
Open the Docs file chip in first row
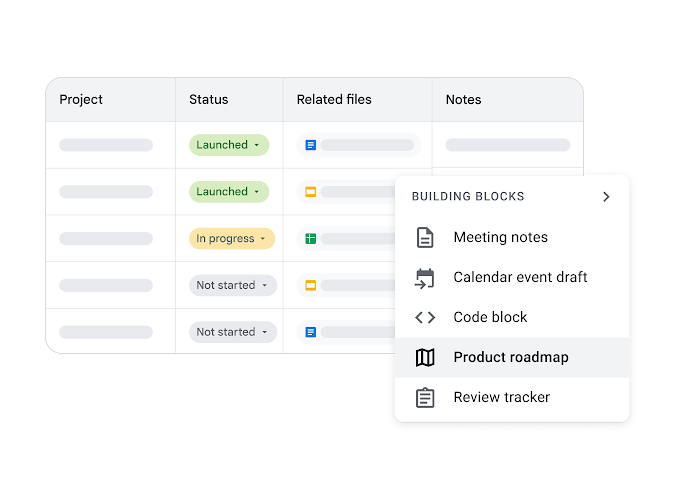point(359,145)
